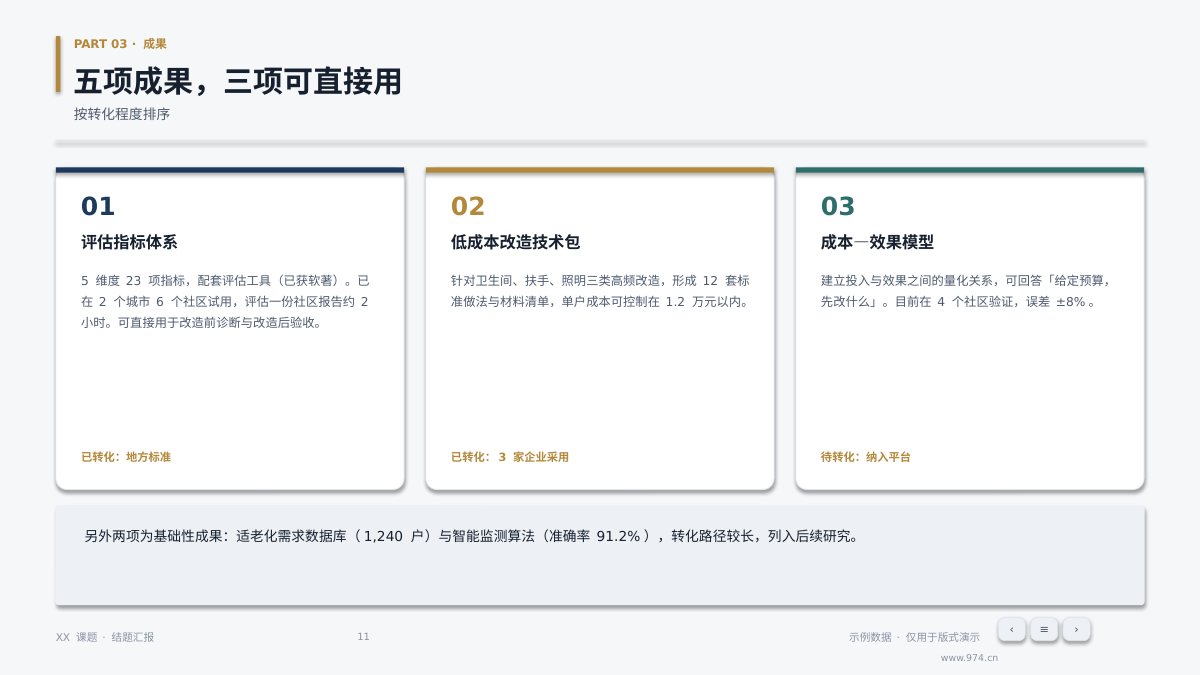Select the heading 评估指标体系
The width and height of the screenshot is (1200, 675).
coord(129,242)
